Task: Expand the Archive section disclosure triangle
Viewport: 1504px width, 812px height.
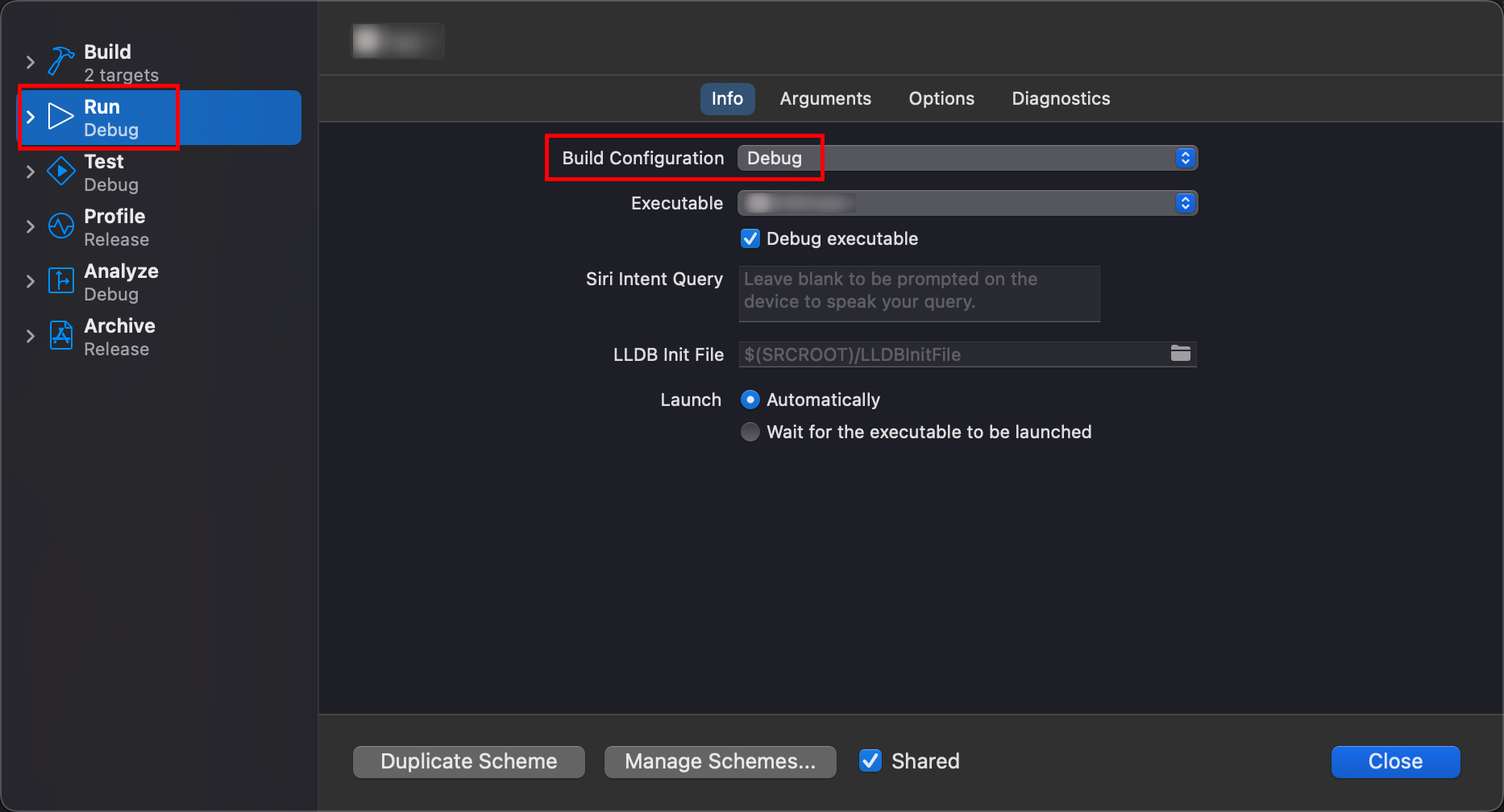Action: [x=31, y=336]
